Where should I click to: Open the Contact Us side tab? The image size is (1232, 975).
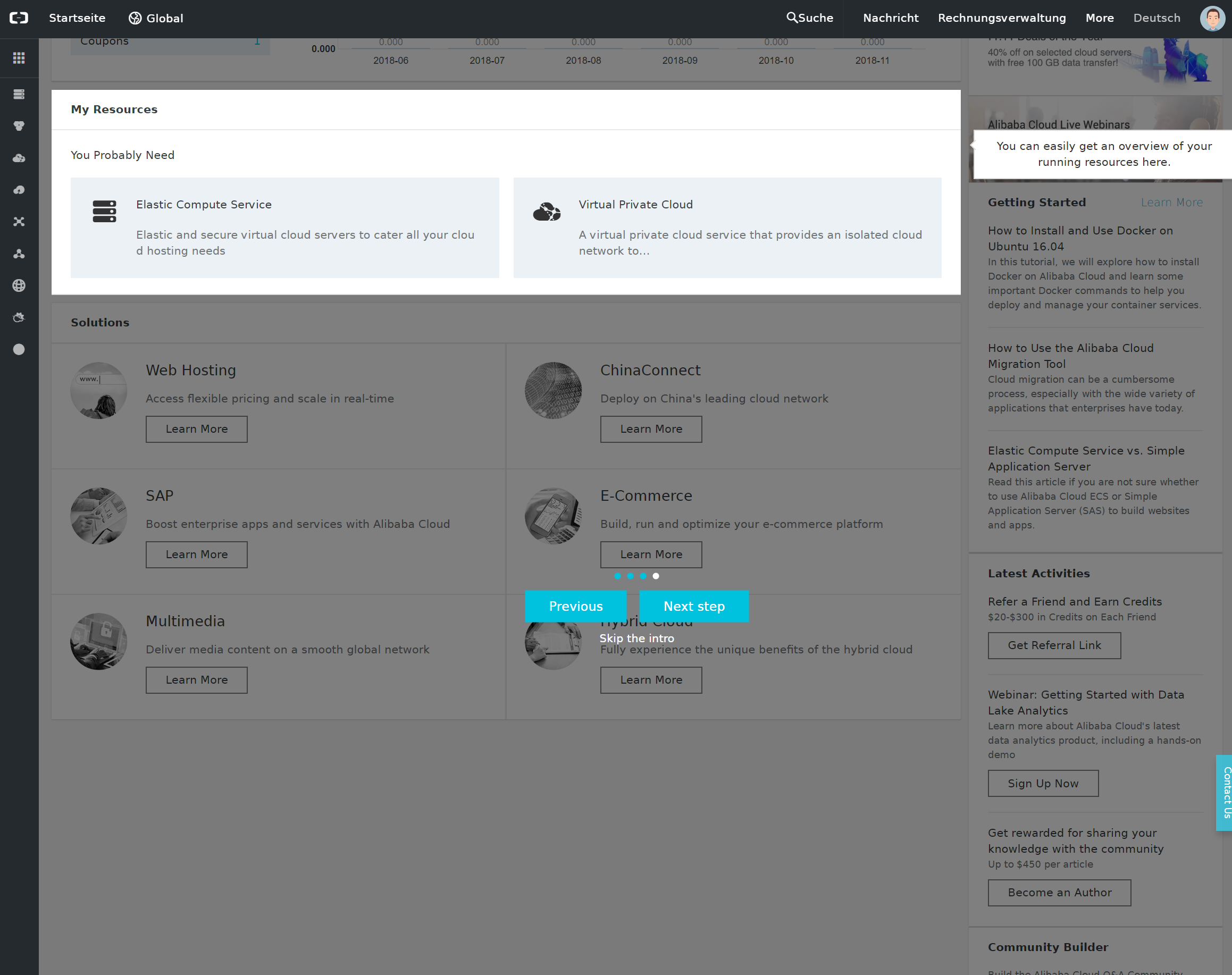(1224, 793)
